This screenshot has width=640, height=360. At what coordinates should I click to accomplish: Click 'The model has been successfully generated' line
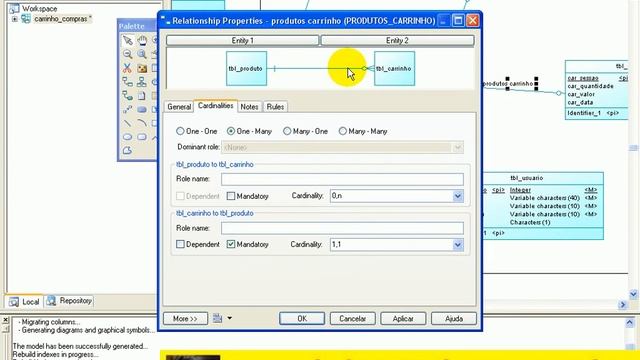click(x=80, y=346)
